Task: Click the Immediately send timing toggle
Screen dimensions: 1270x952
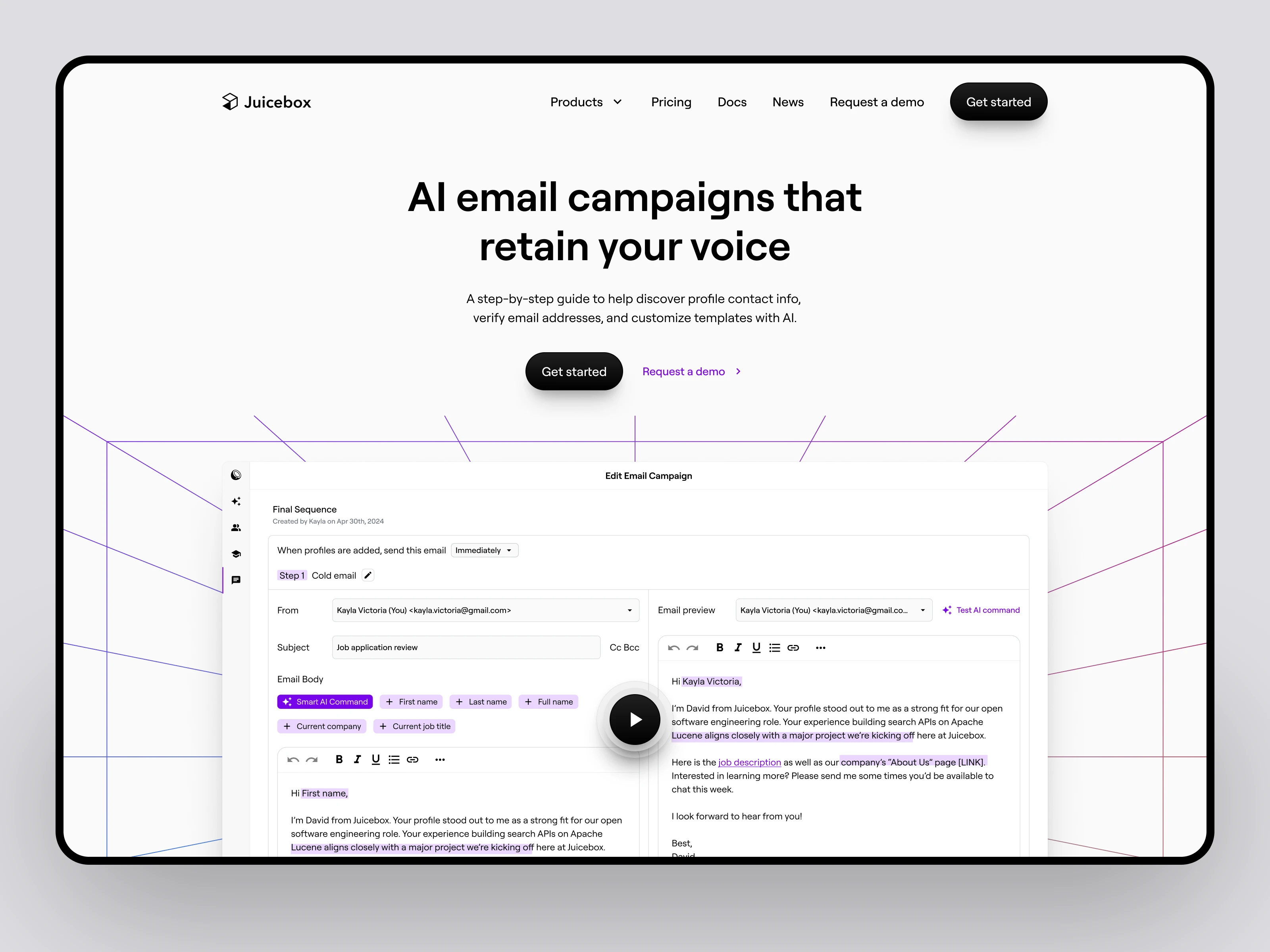Action: tap(485, 550)
